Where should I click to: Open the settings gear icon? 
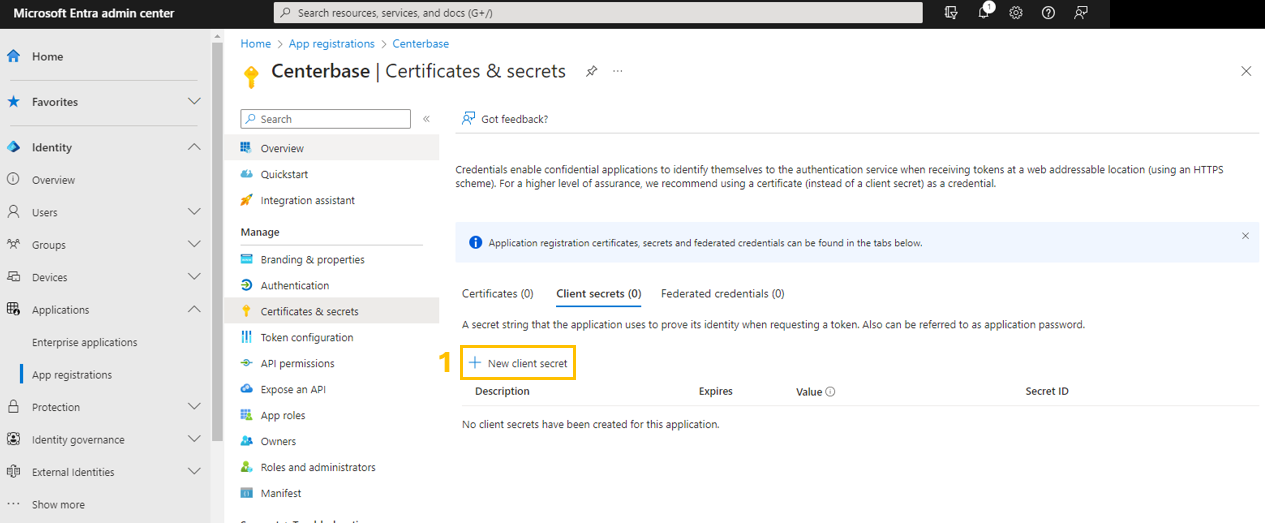1016,13
